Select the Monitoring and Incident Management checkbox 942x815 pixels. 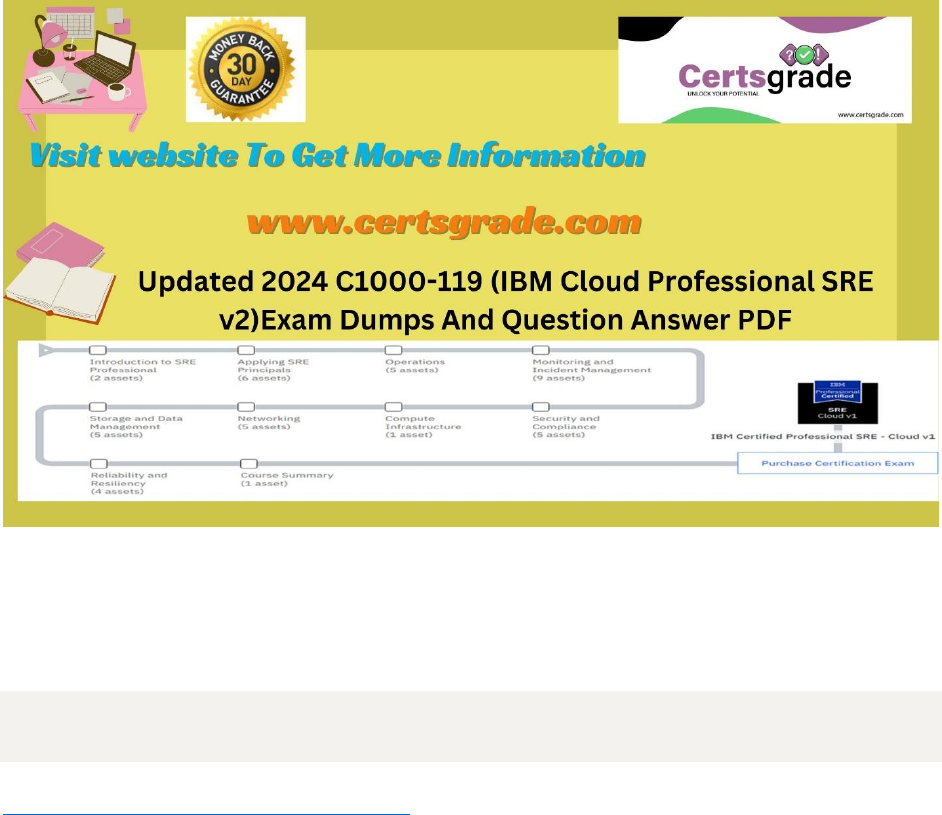[541, 351]
